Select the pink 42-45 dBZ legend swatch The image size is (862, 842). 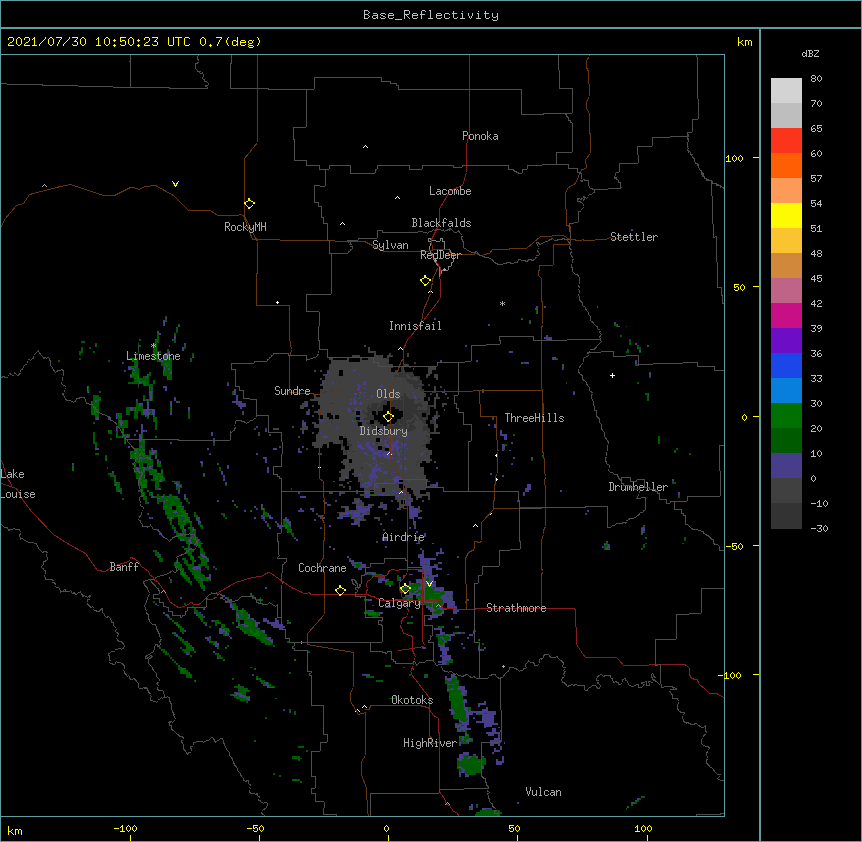pos(786,291)
